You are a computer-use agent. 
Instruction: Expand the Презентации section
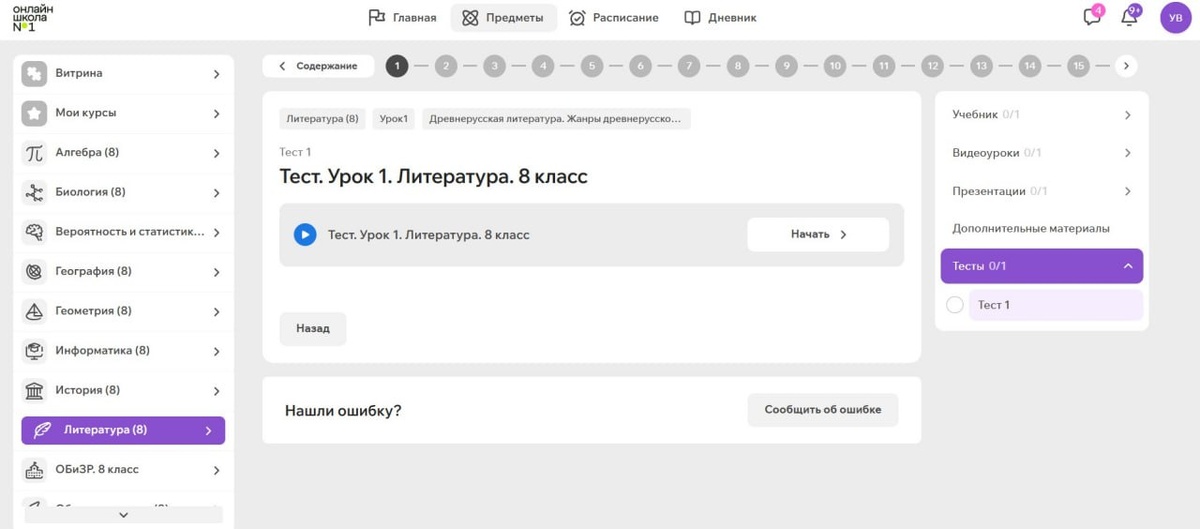point(1042,191)
